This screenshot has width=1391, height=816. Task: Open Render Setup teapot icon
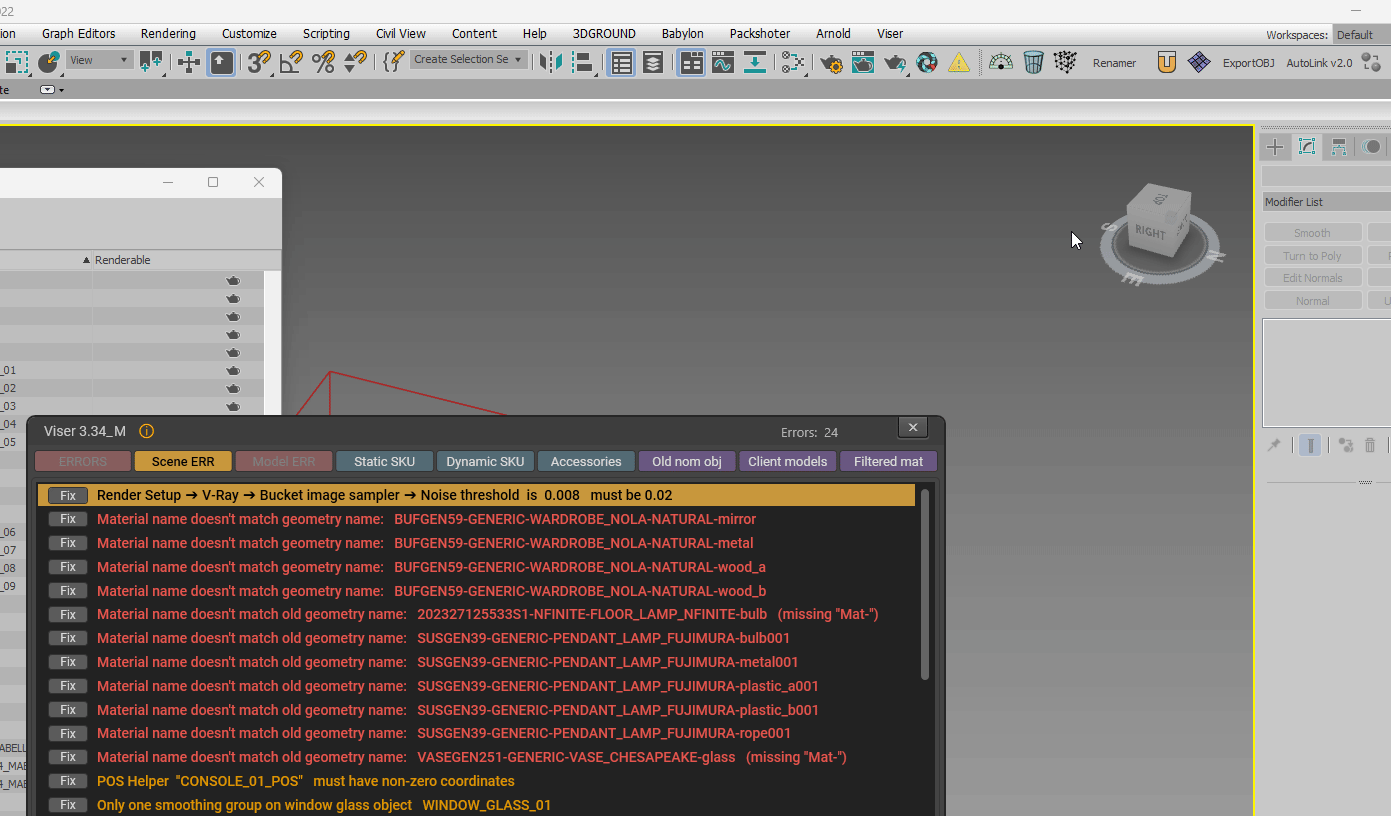[831, 63]
